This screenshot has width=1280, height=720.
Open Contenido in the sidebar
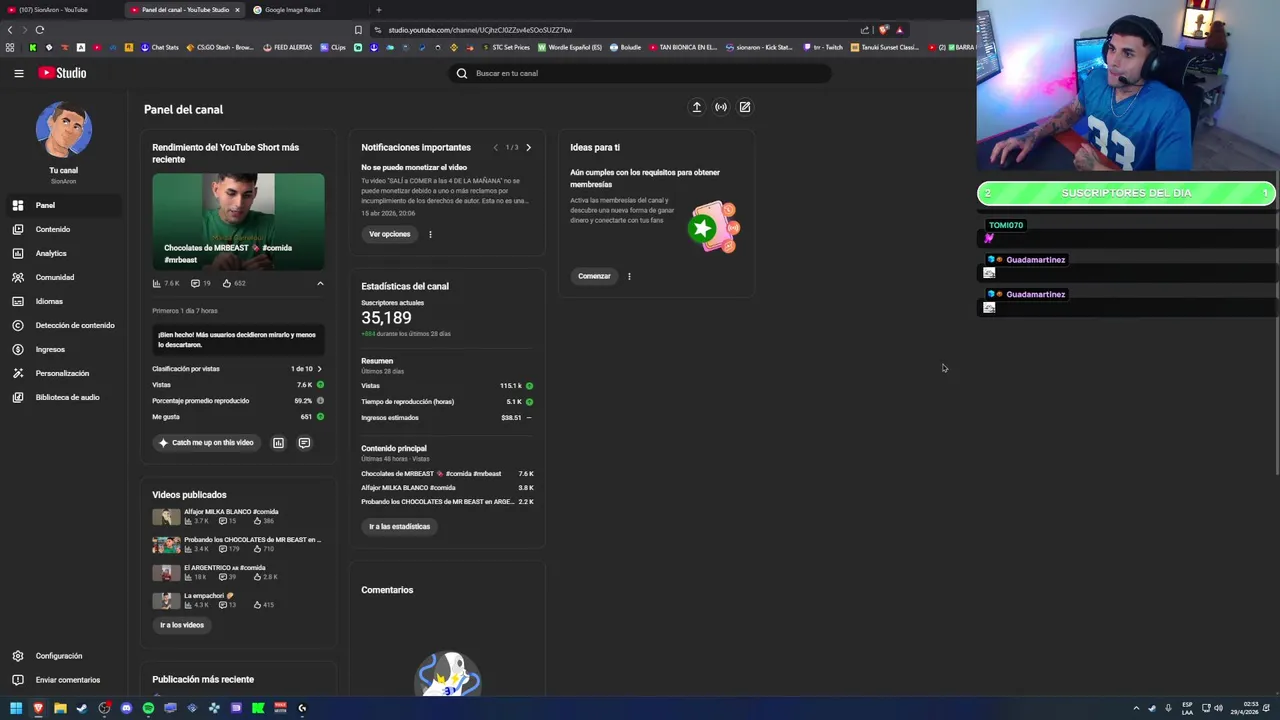coord(62,229)
